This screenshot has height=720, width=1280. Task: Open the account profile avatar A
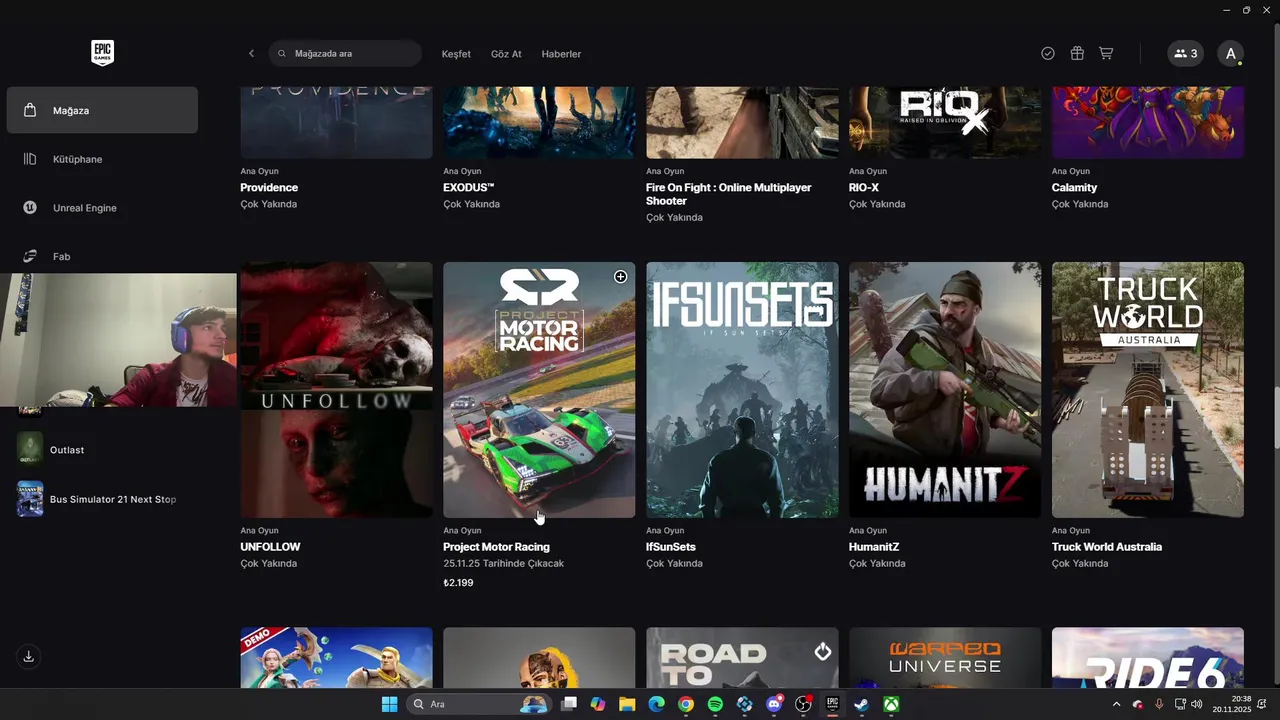pyautogui.click(x=1231, y=54)
